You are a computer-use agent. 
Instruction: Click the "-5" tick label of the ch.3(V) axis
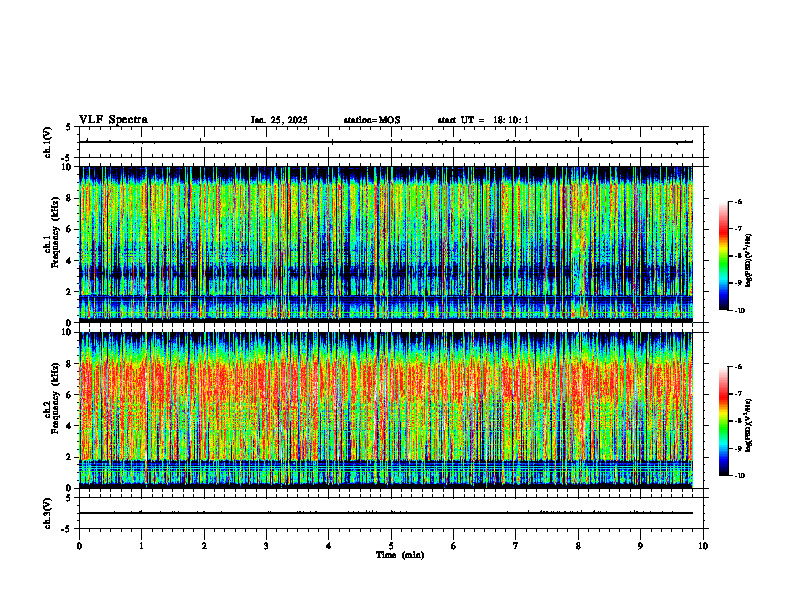[x=67, y=529]
